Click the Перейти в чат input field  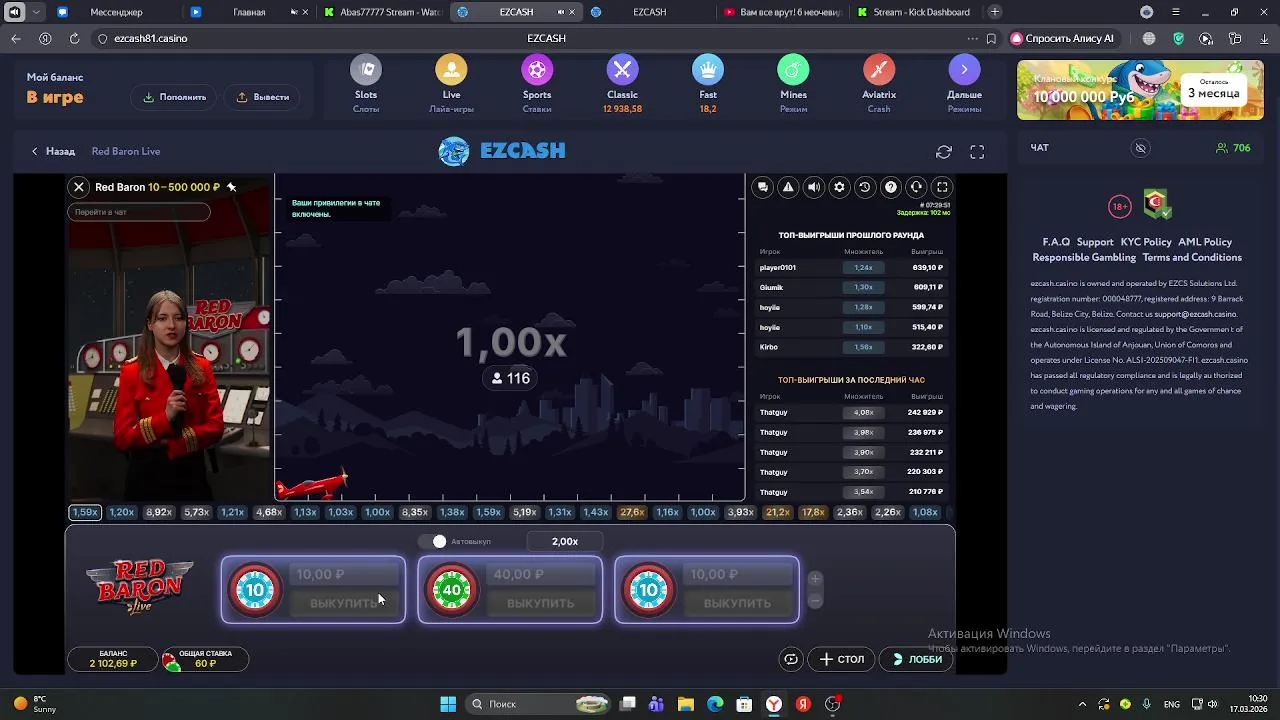pos(139,212)
